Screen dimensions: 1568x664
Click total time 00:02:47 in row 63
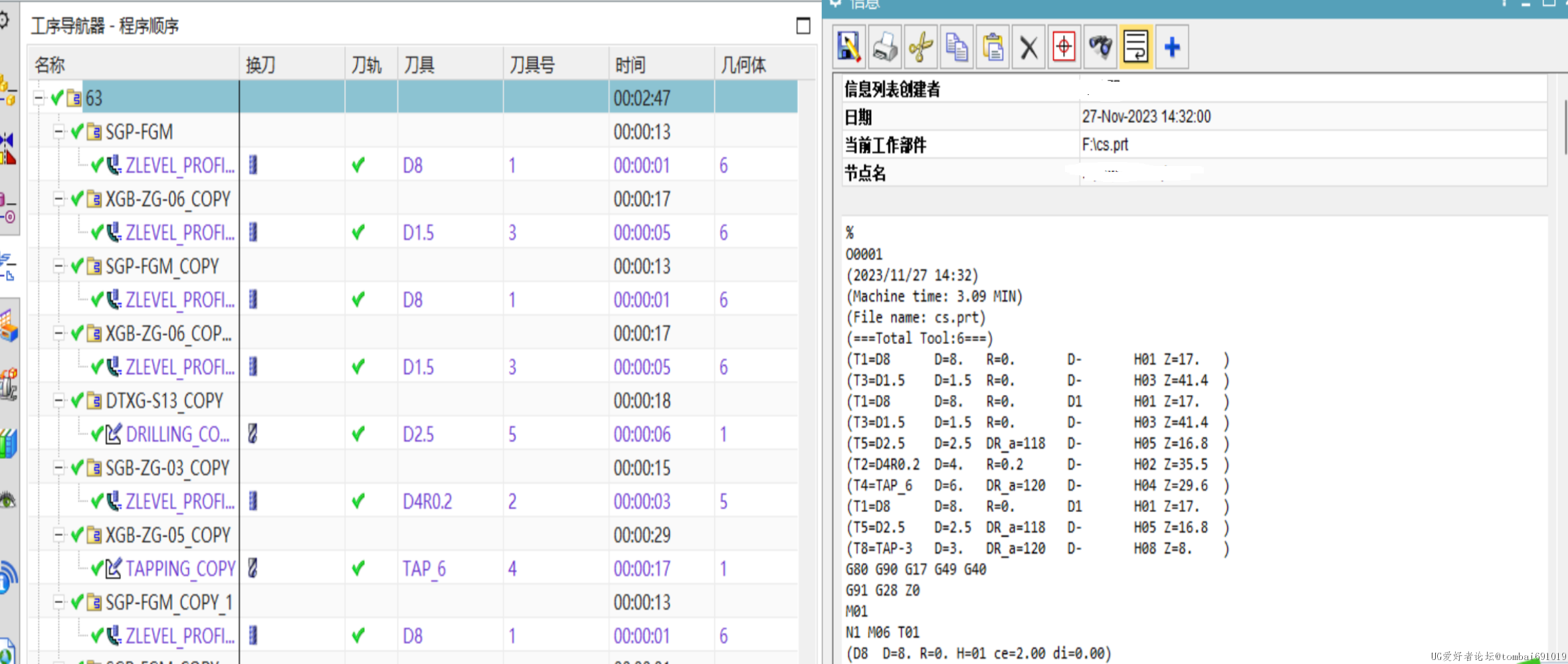[x=642, y=98]
